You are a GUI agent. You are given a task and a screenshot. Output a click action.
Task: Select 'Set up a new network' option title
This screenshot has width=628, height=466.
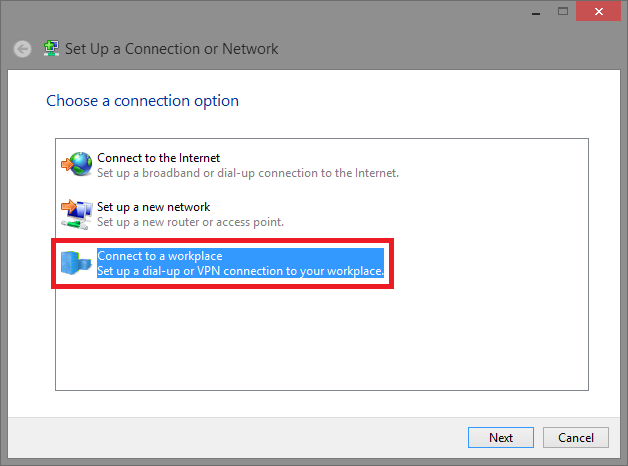coord(153,207)
